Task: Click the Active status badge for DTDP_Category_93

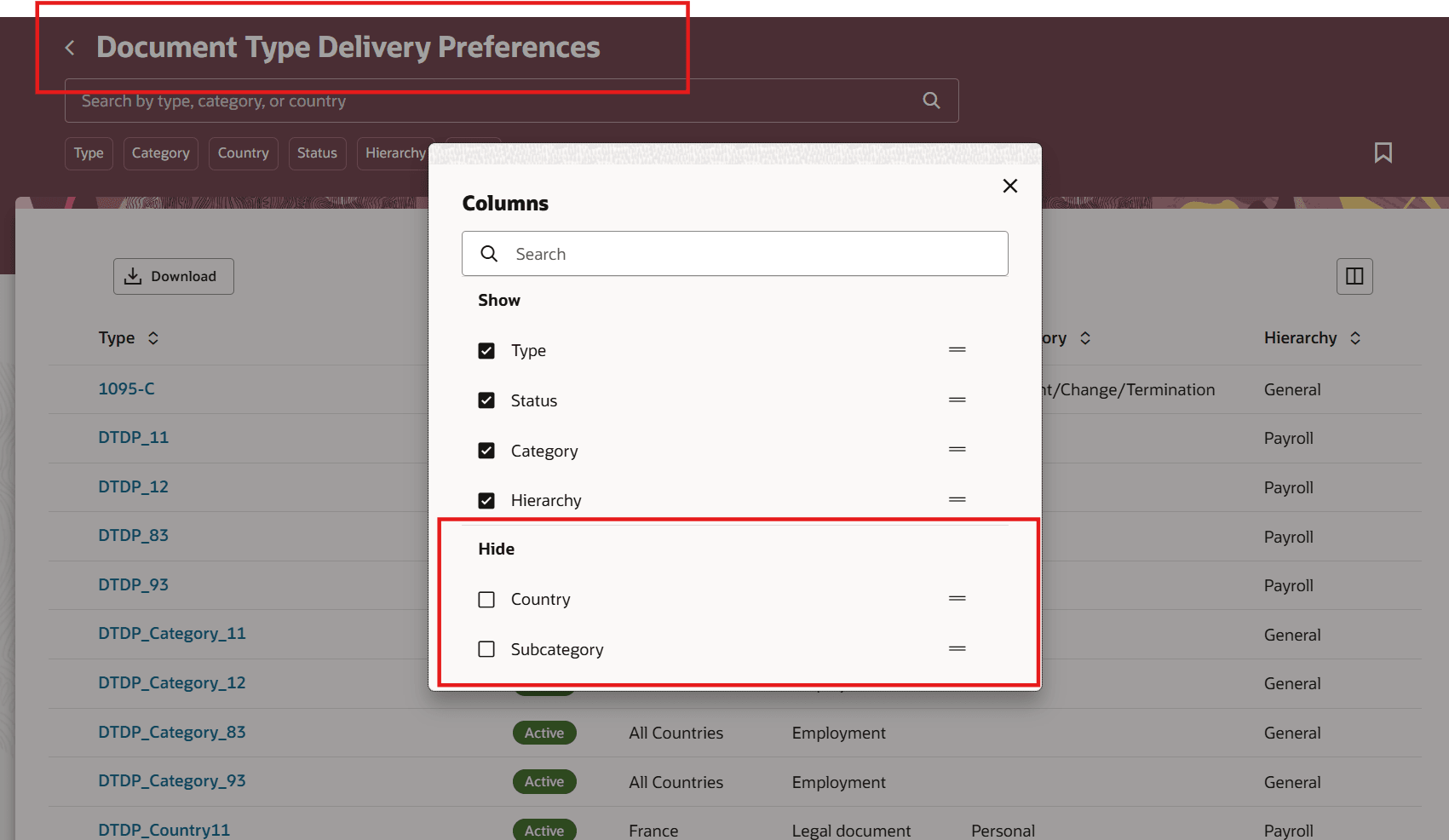Action: 544,782
